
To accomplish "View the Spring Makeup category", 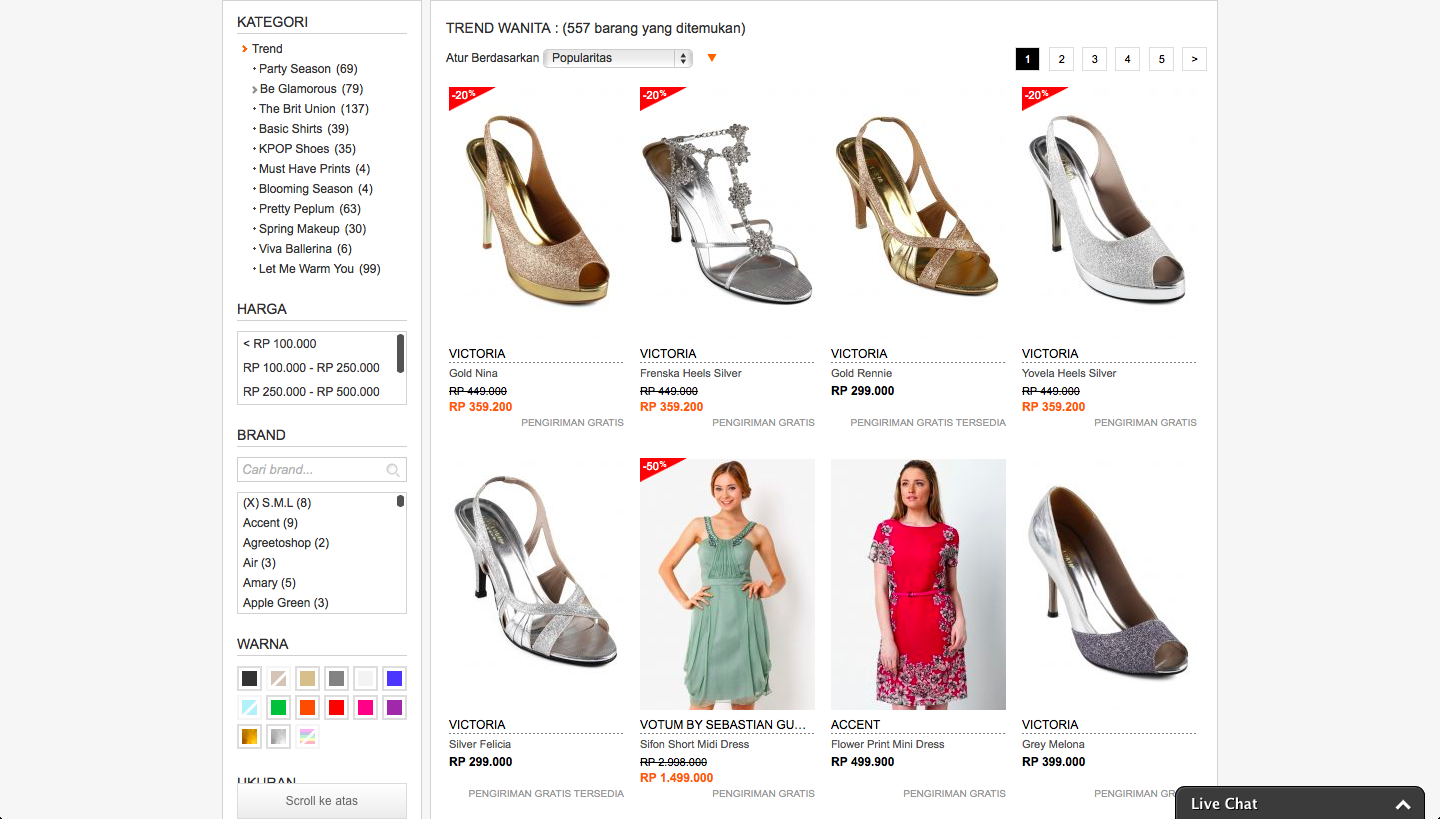I will click(x=313, y=229).
